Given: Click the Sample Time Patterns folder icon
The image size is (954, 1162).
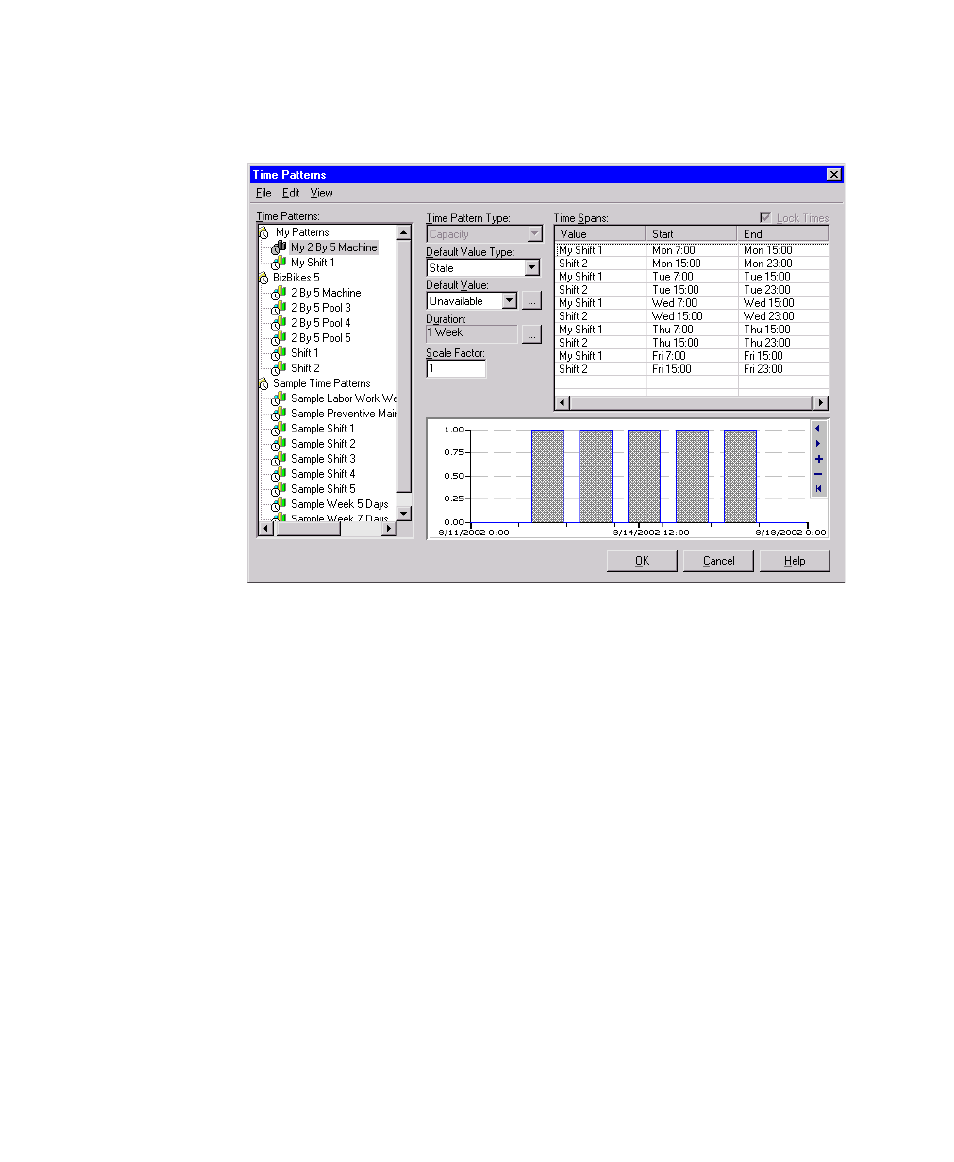Looking at the screenshot, I should pos(264,384).
